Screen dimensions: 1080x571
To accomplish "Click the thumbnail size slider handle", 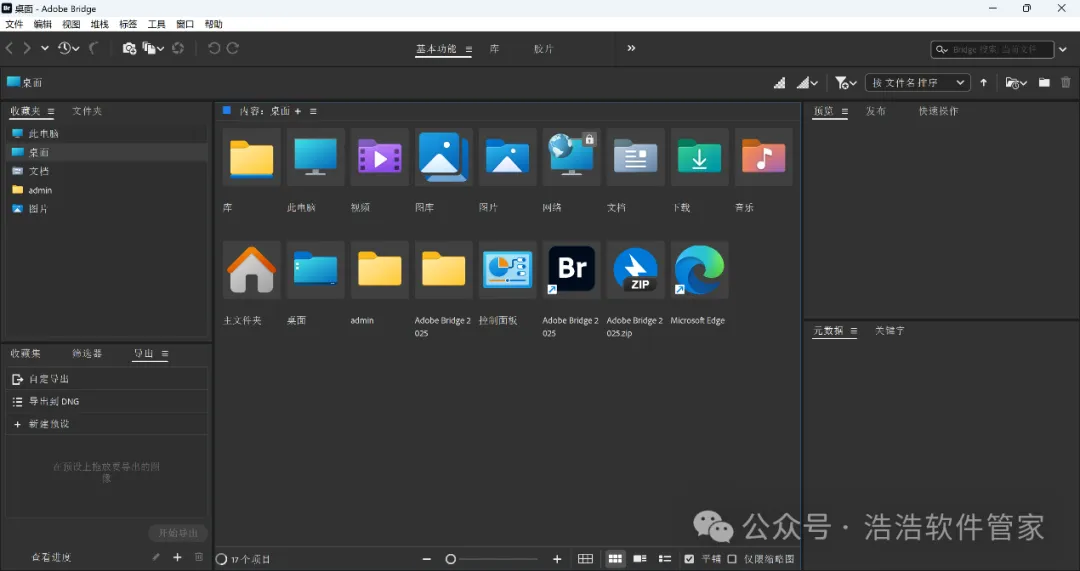I will point(450,559).
